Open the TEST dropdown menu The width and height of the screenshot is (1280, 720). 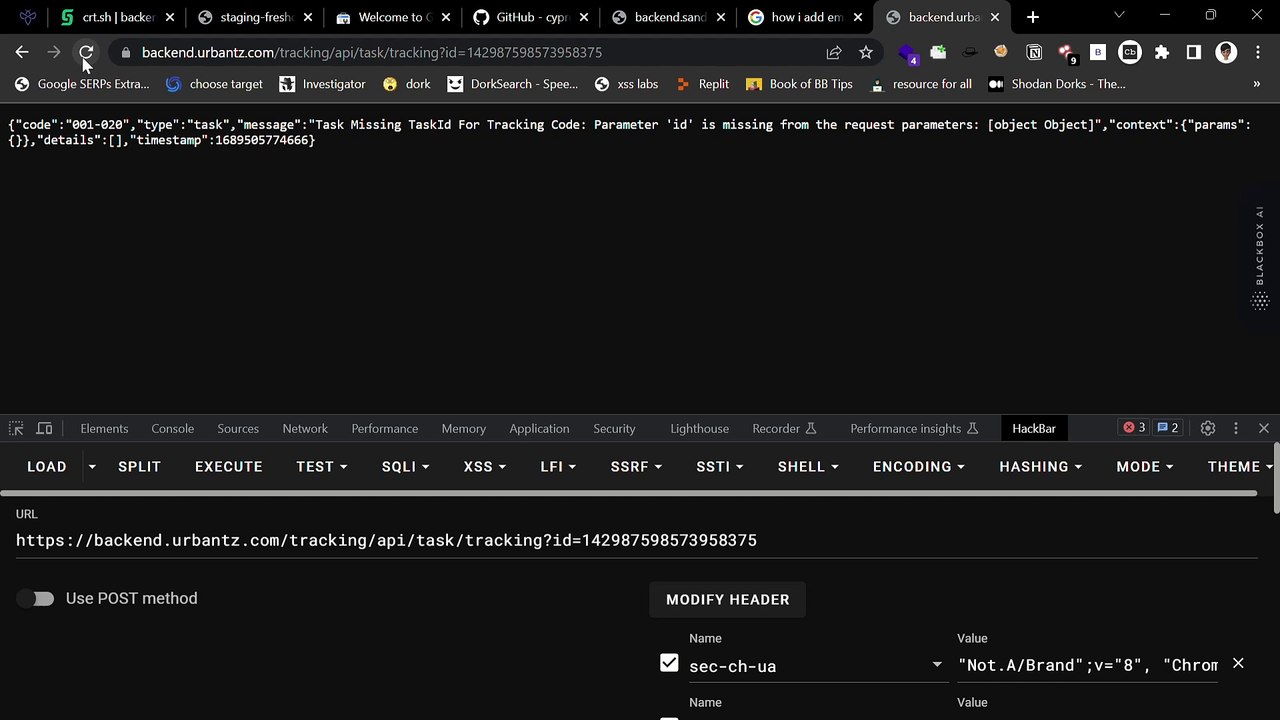(x=322, y=466)
